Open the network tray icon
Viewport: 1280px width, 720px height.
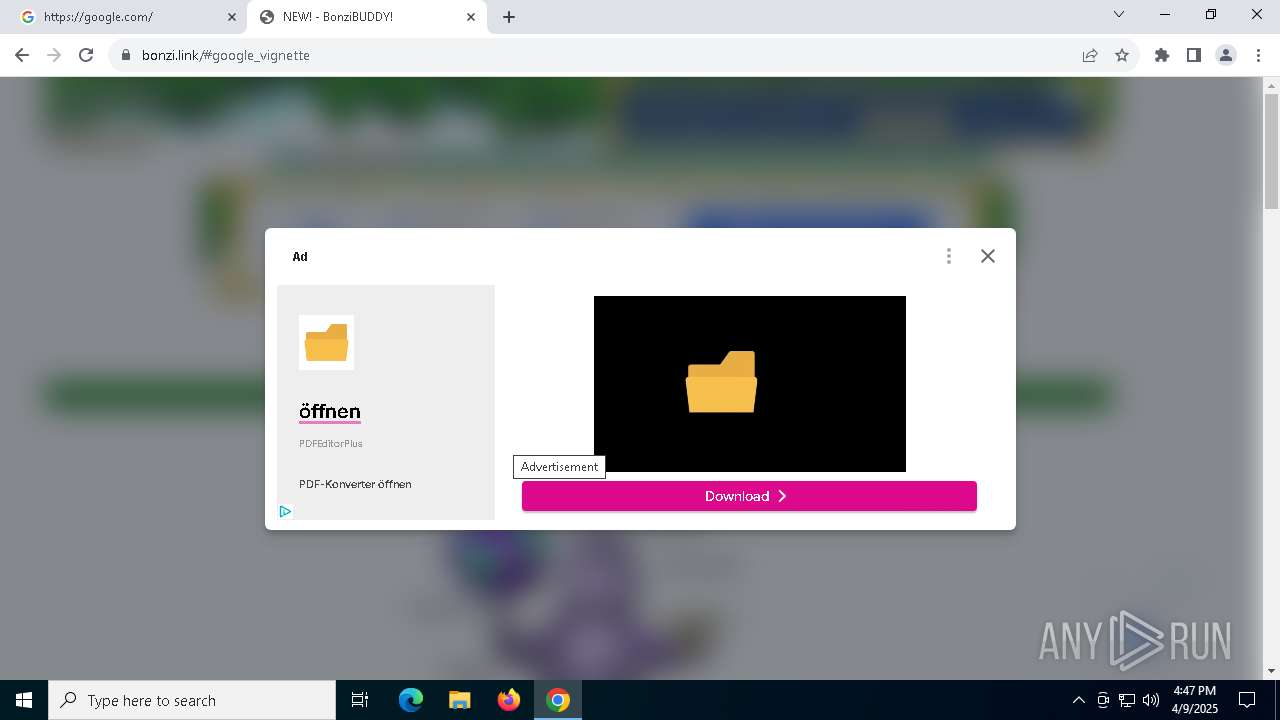point(1127,700)
